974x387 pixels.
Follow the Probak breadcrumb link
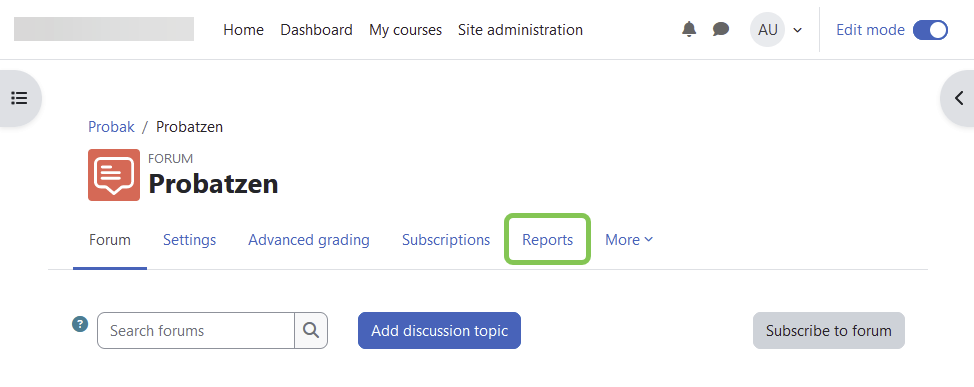[111, 127]
